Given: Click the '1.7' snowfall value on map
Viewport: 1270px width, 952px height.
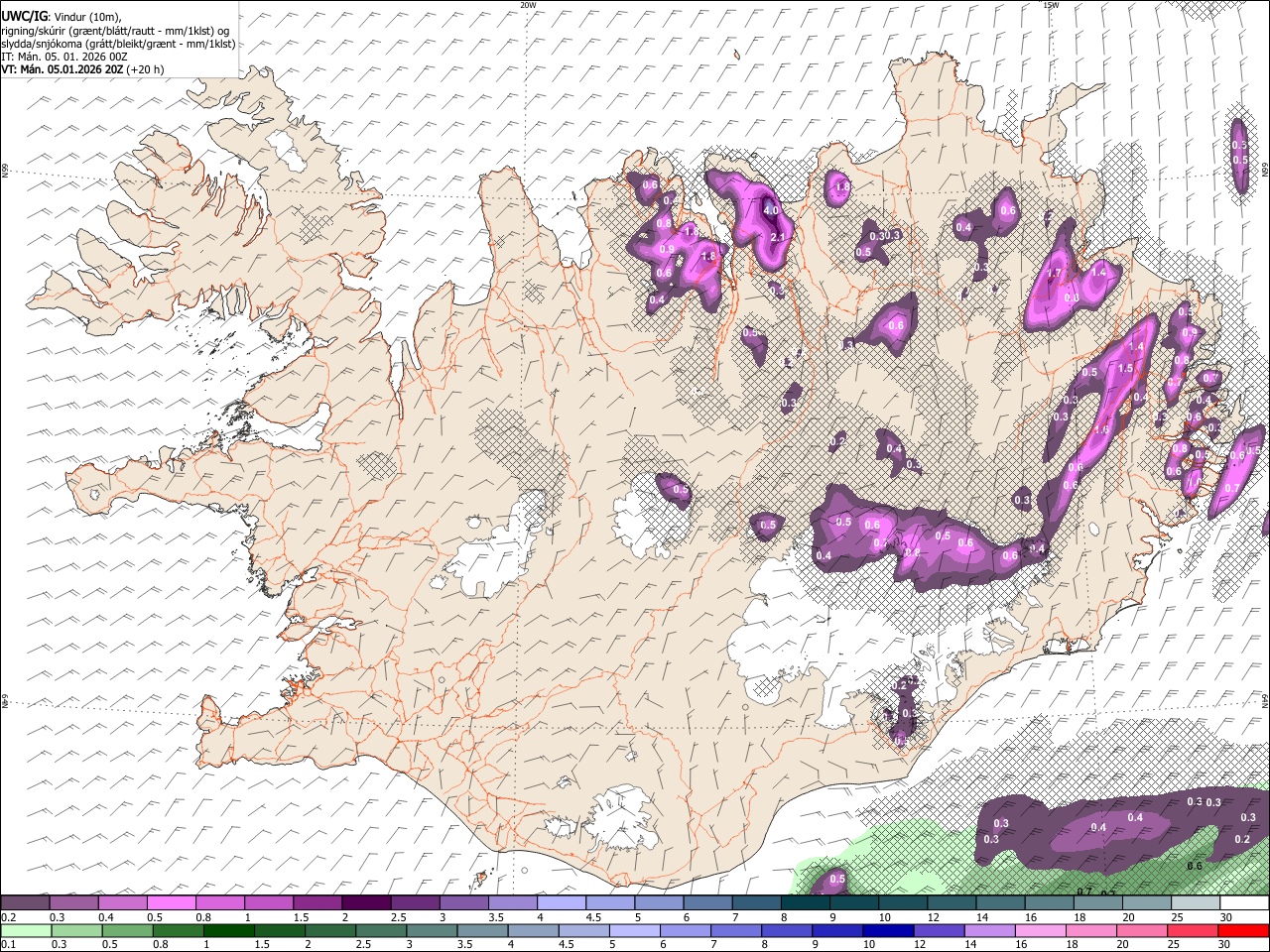Looking at the screenshot, I should point(1055,274).
